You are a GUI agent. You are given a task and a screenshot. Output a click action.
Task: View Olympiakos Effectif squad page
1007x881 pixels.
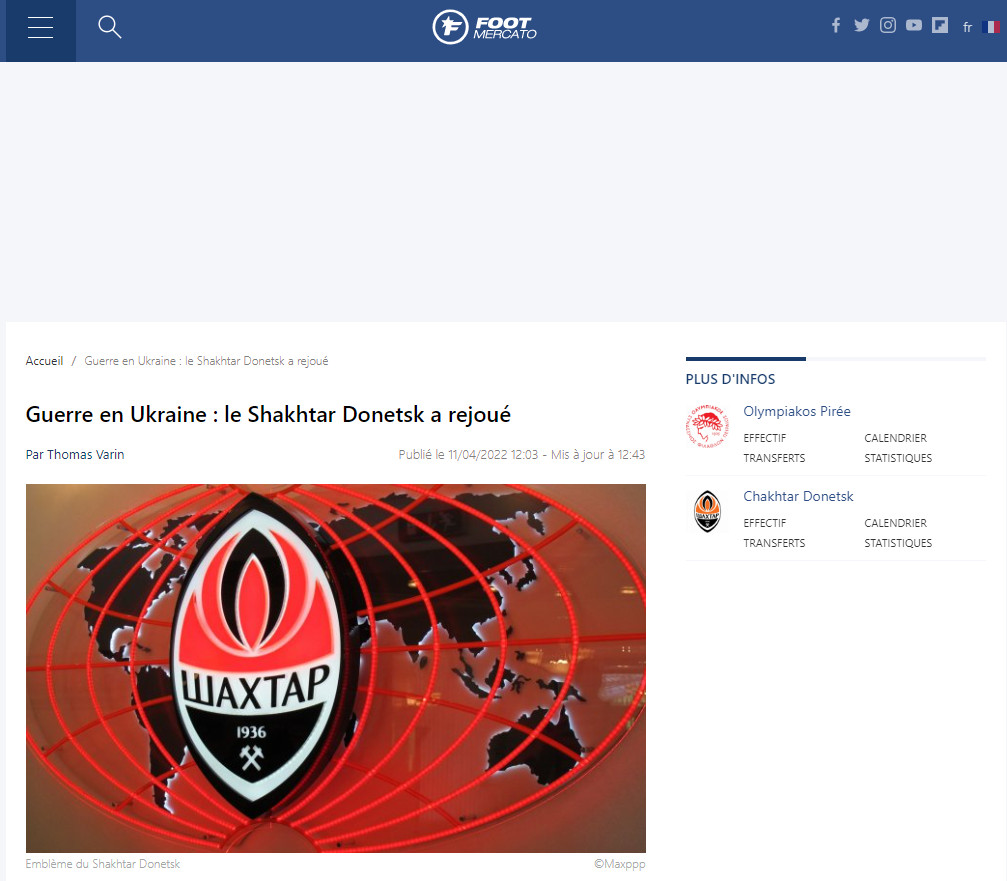pos(765,438)
